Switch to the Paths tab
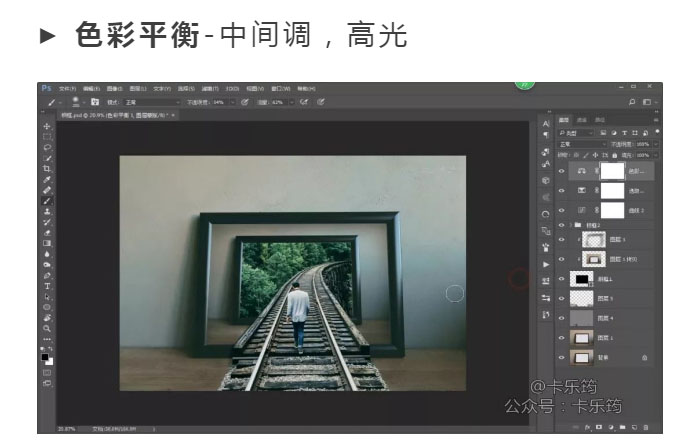This screenshot has height=445, width=700. (x=600, y=120)
